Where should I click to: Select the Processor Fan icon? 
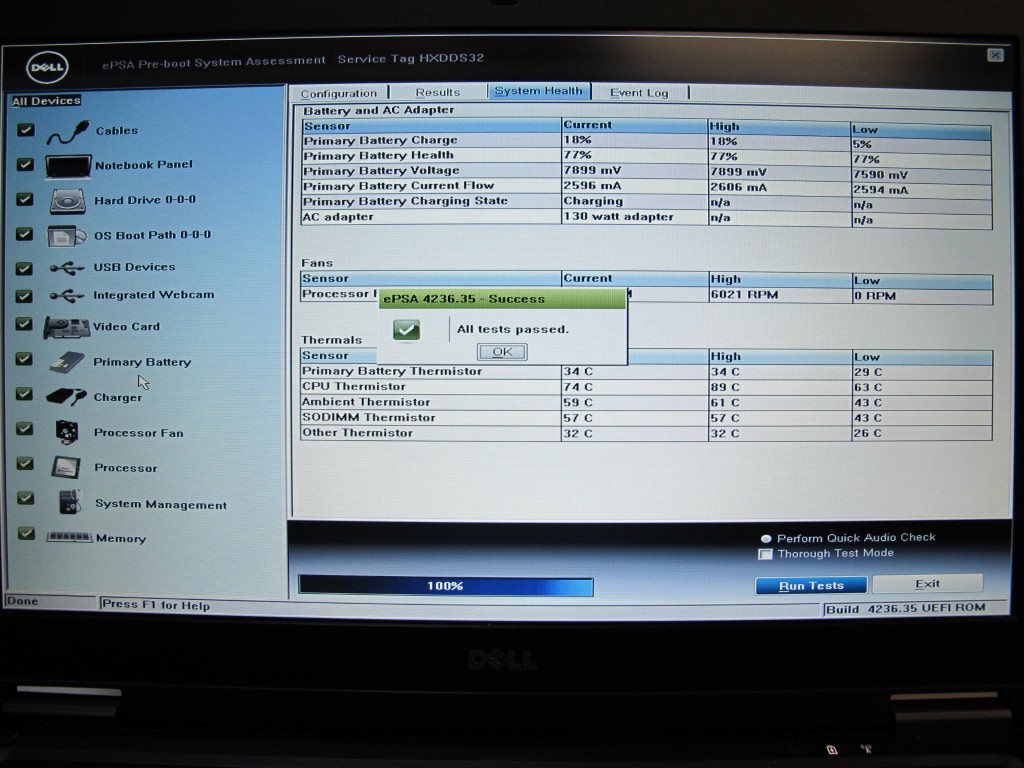pyautogui.click(x=67, y=432)
